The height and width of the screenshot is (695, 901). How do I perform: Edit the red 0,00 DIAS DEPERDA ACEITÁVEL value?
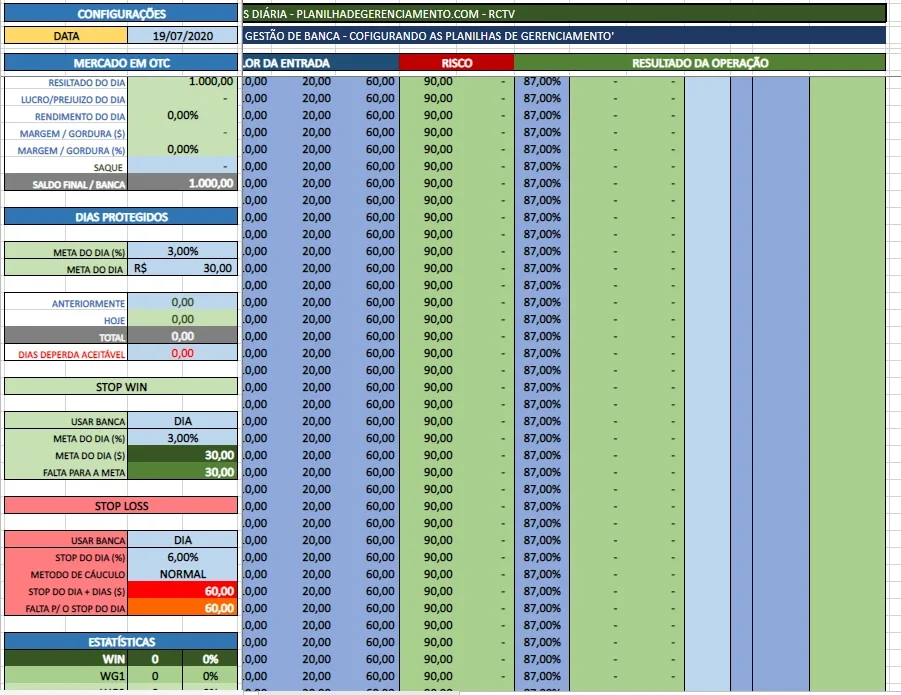pyautogui.click(x=183, y=353)
